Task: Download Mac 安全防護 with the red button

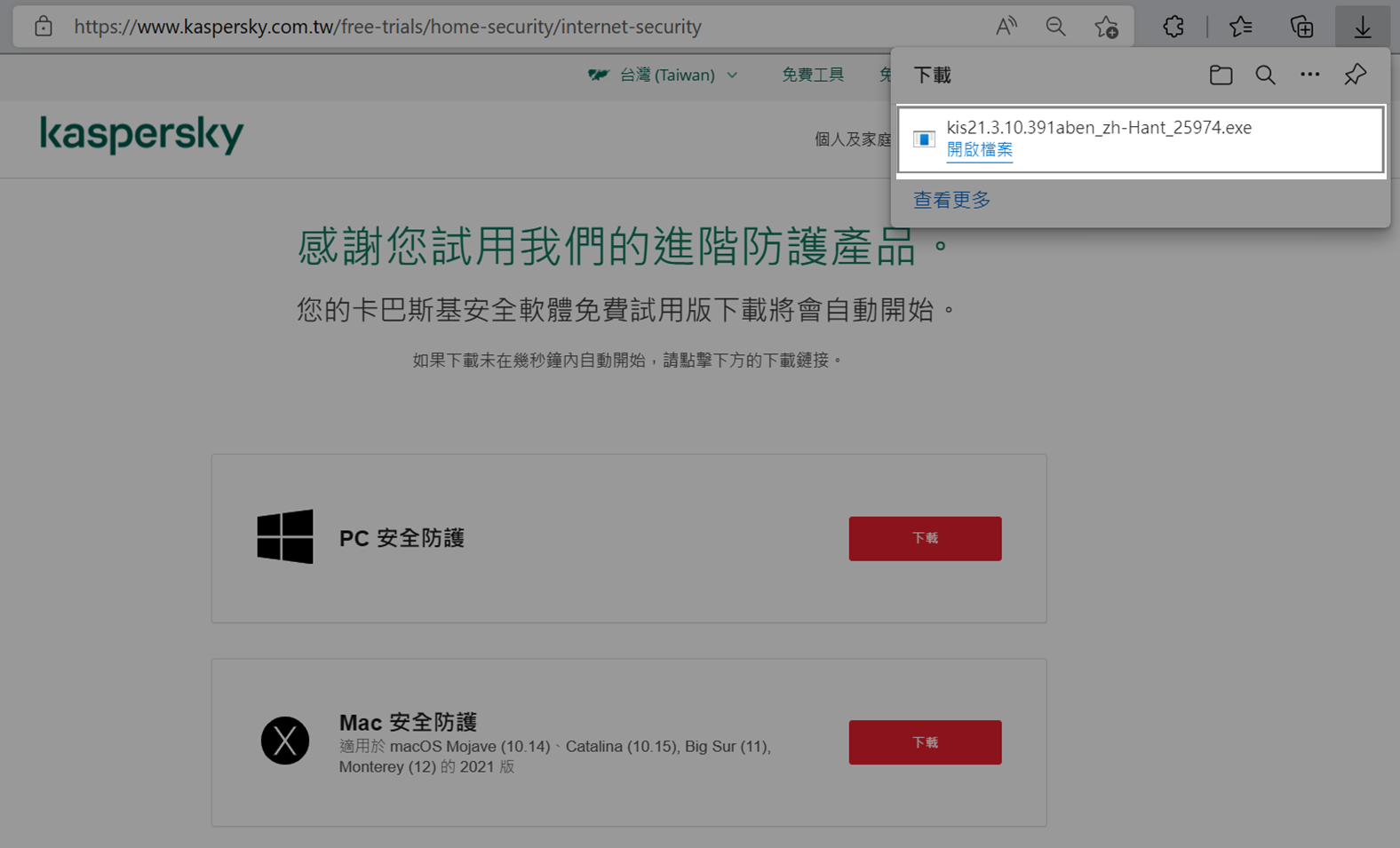Action: tap(925, 742)
